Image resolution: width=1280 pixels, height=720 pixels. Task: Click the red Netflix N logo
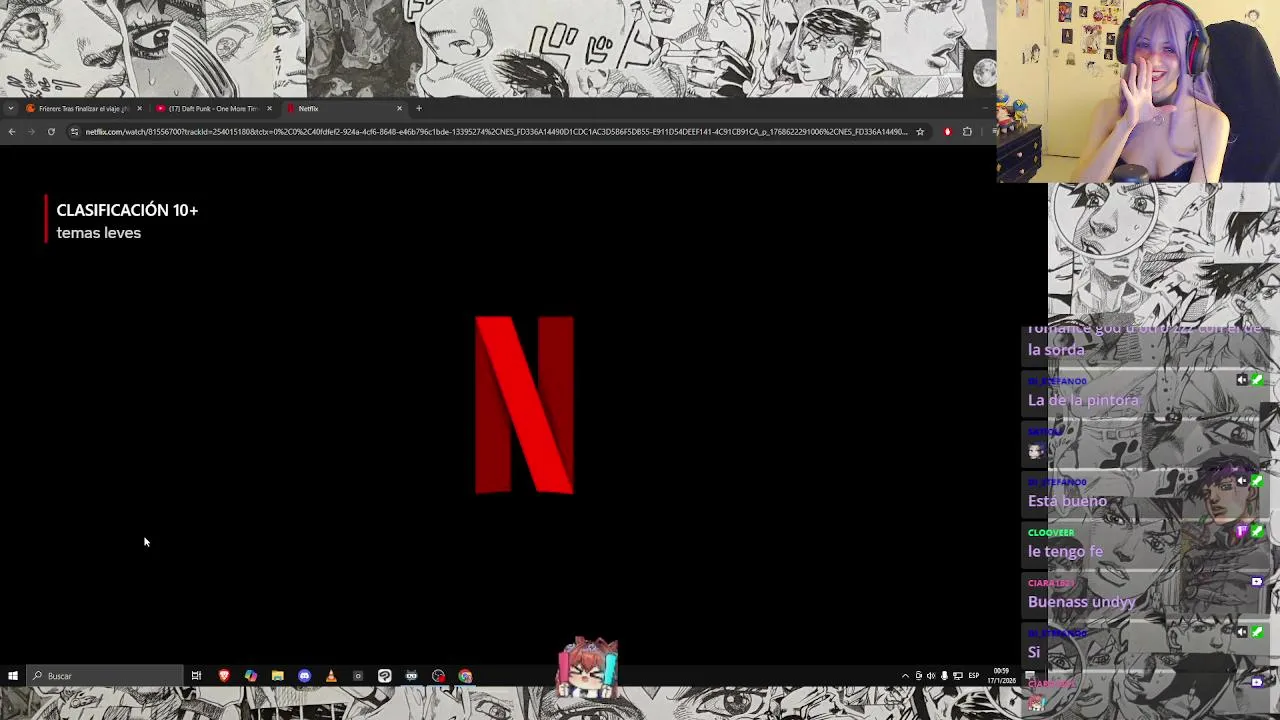[x=525, y=405]
